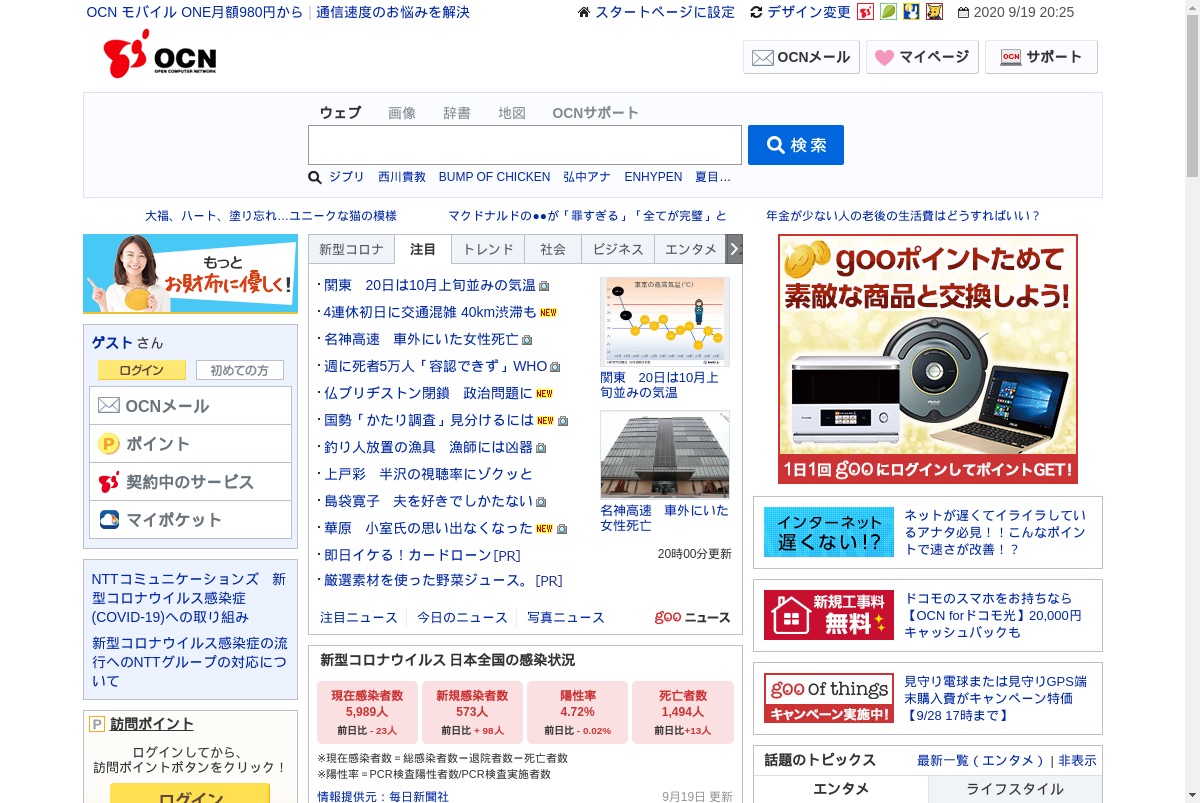The width and height of the screenshot is (1200, 803).
Task: Select the 辞書 search tab
Action: point(457,113)
